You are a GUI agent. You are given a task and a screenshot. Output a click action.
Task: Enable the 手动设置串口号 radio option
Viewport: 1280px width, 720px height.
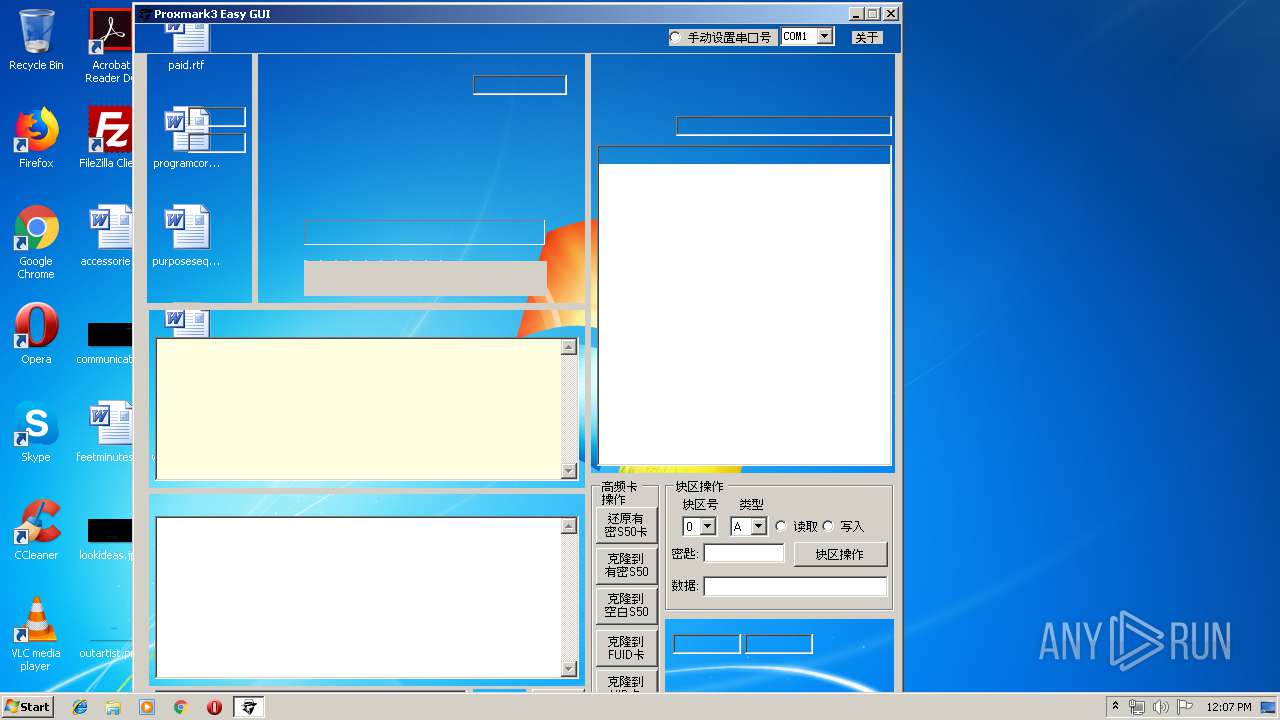[676, 37]
